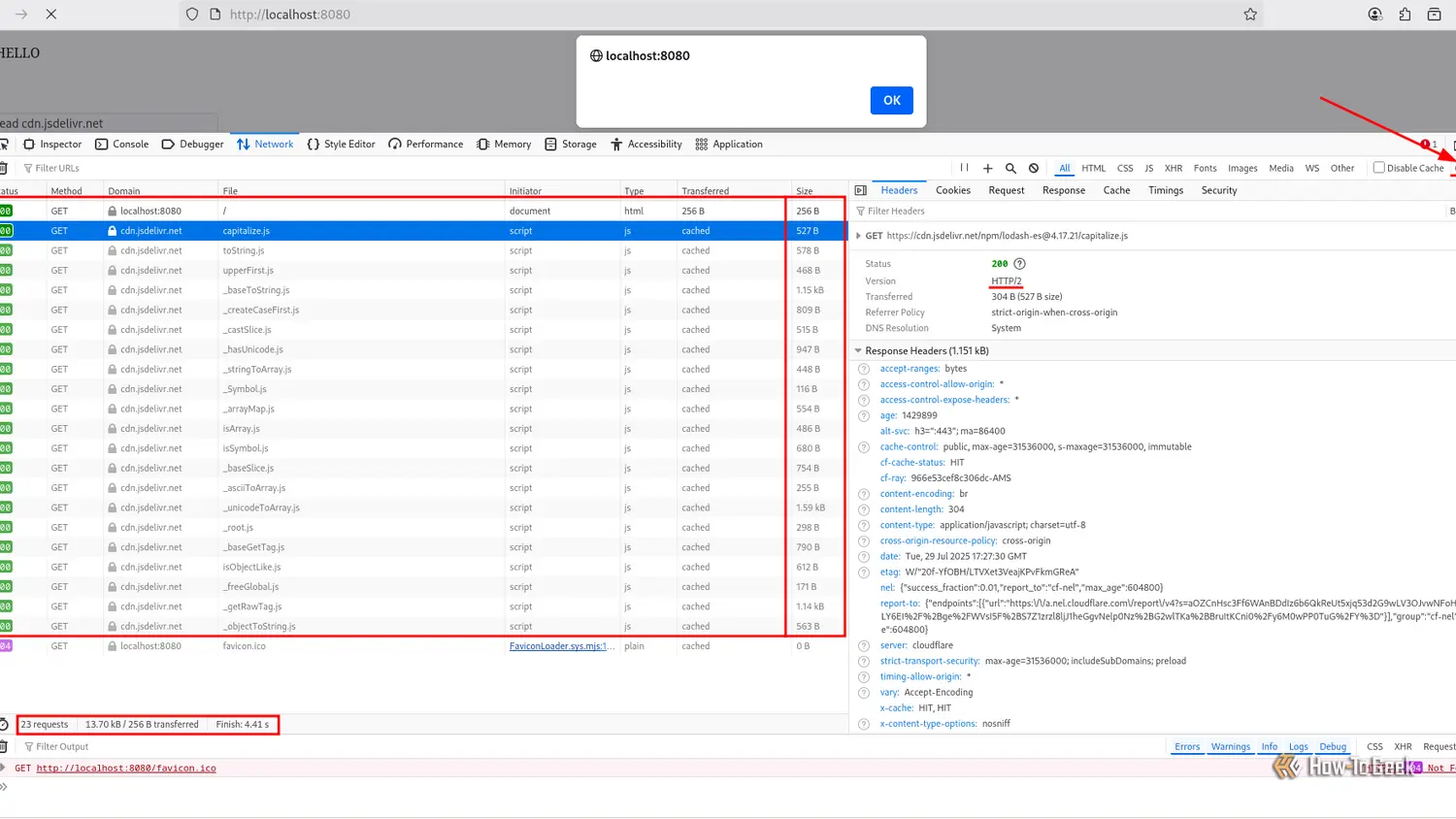Click help icon for content-encoding header
The height and width of the screenshot is (819, 1456).
tap(864, 494)
